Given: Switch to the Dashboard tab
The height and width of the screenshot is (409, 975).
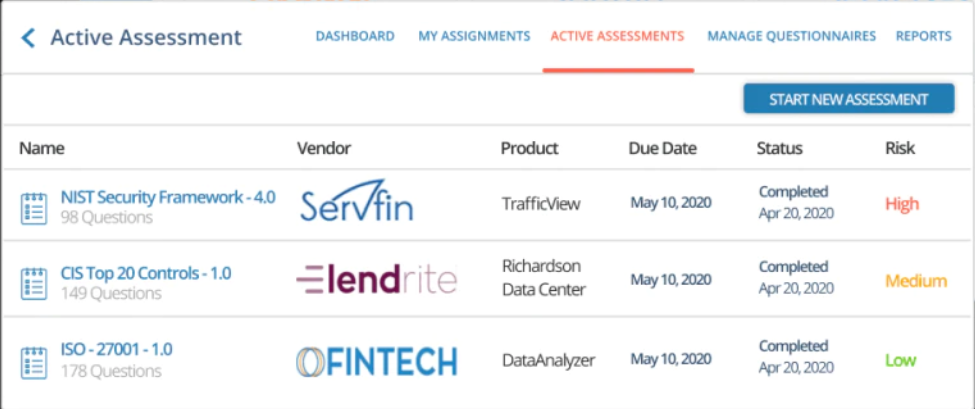Looking at the screenshot, I should tap(355, 36).
